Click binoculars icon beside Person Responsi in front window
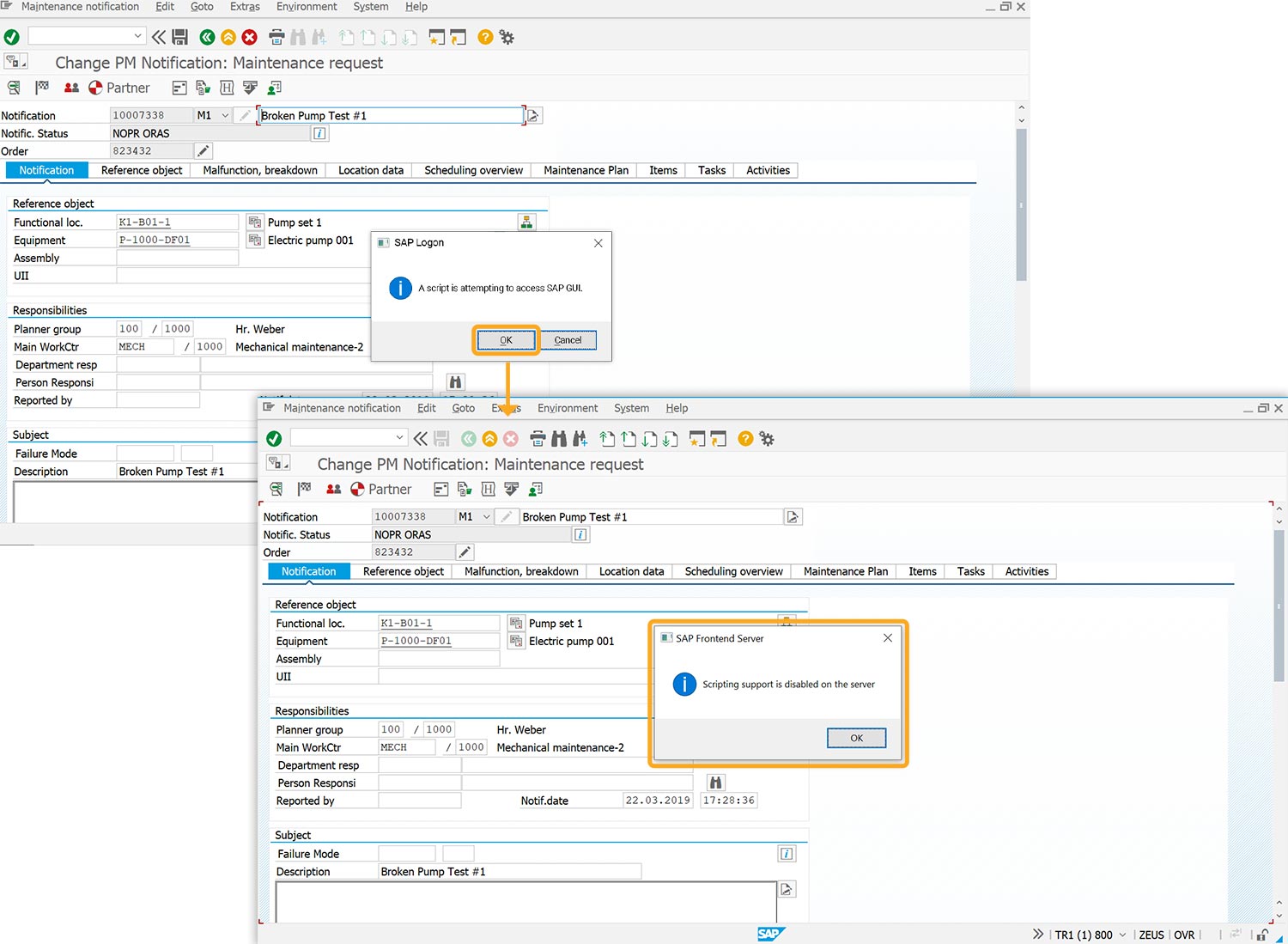 [716, 783]
